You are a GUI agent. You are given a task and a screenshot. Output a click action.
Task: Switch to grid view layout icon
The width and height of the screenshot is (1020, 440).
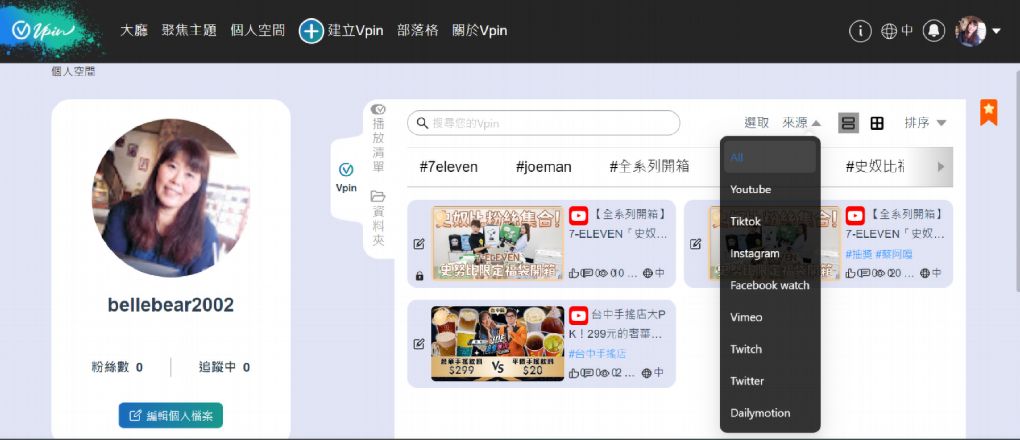(877, 123)
